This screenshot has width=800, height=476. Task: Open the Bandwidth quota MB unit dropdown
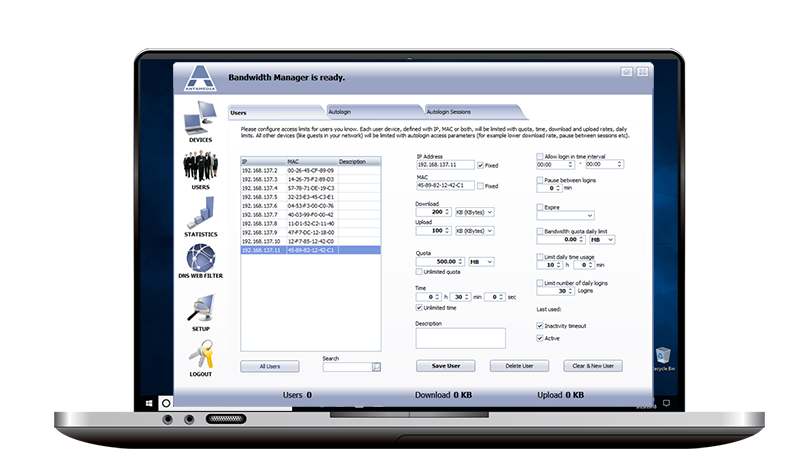(602, 239)
